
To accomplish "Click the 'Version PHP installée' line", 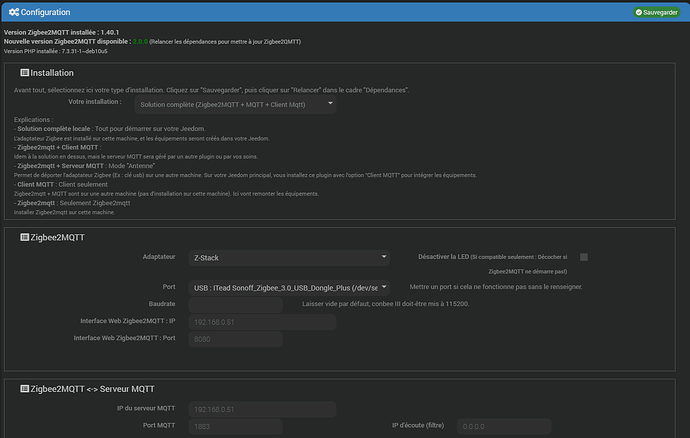I will (55, 51).
